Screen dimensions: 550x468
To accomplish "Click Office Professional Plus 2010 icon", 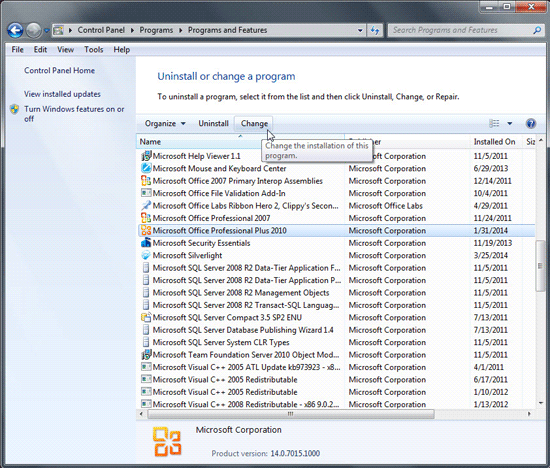I will [x=146, y=230].
